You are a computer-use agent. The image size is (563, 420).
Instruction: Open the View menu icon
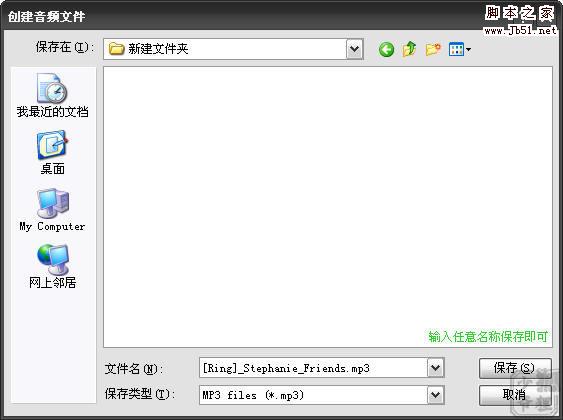[460, 50]
